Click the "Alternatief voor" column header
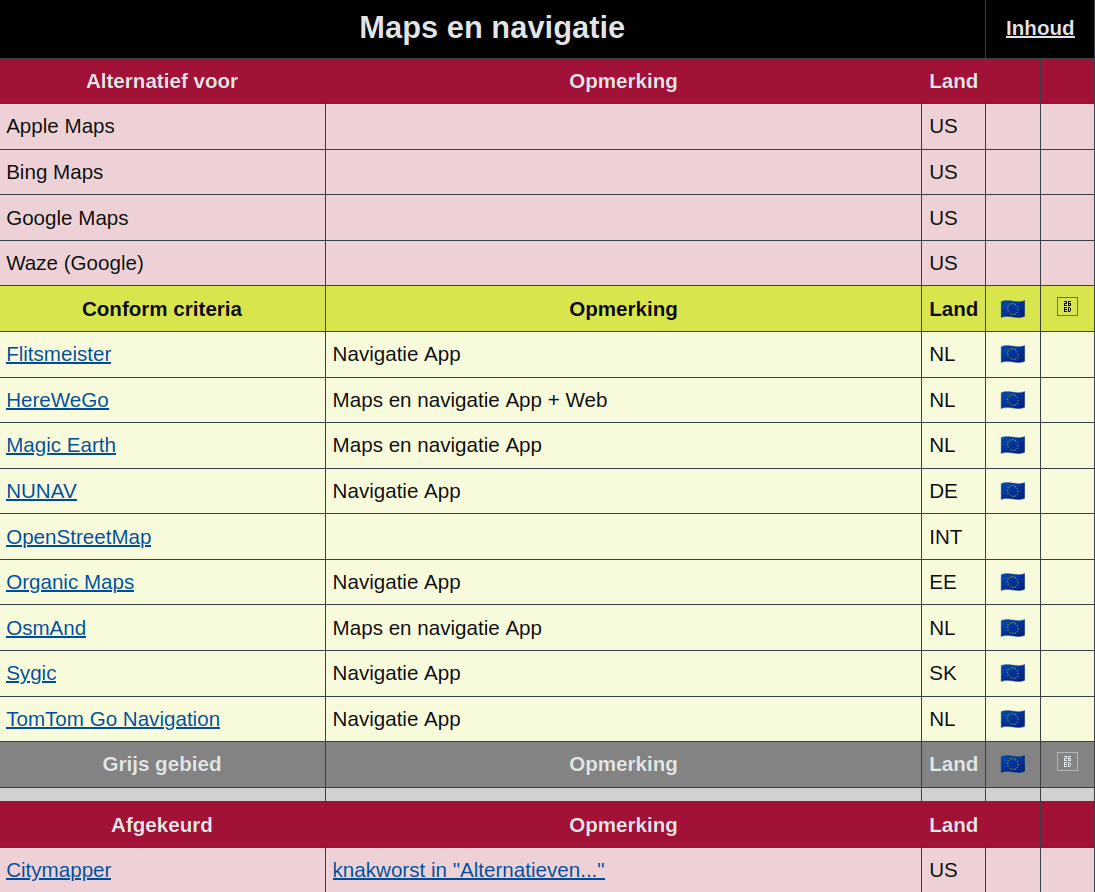Screen dimensions: 1095x892 (162, 81)
